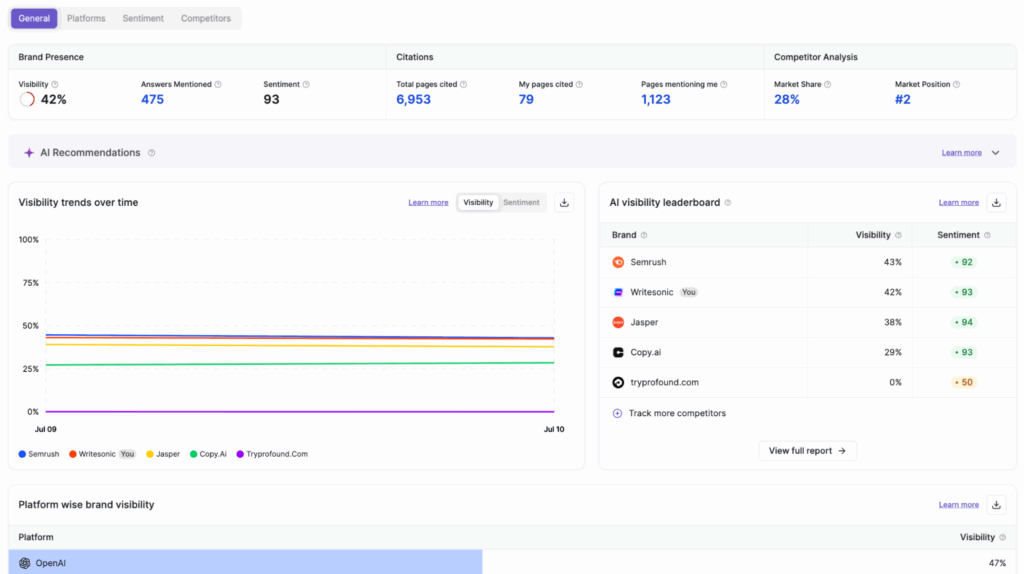Expand the AI Recommendations section chevron
1024x574 pixels.
coord(996,153)
